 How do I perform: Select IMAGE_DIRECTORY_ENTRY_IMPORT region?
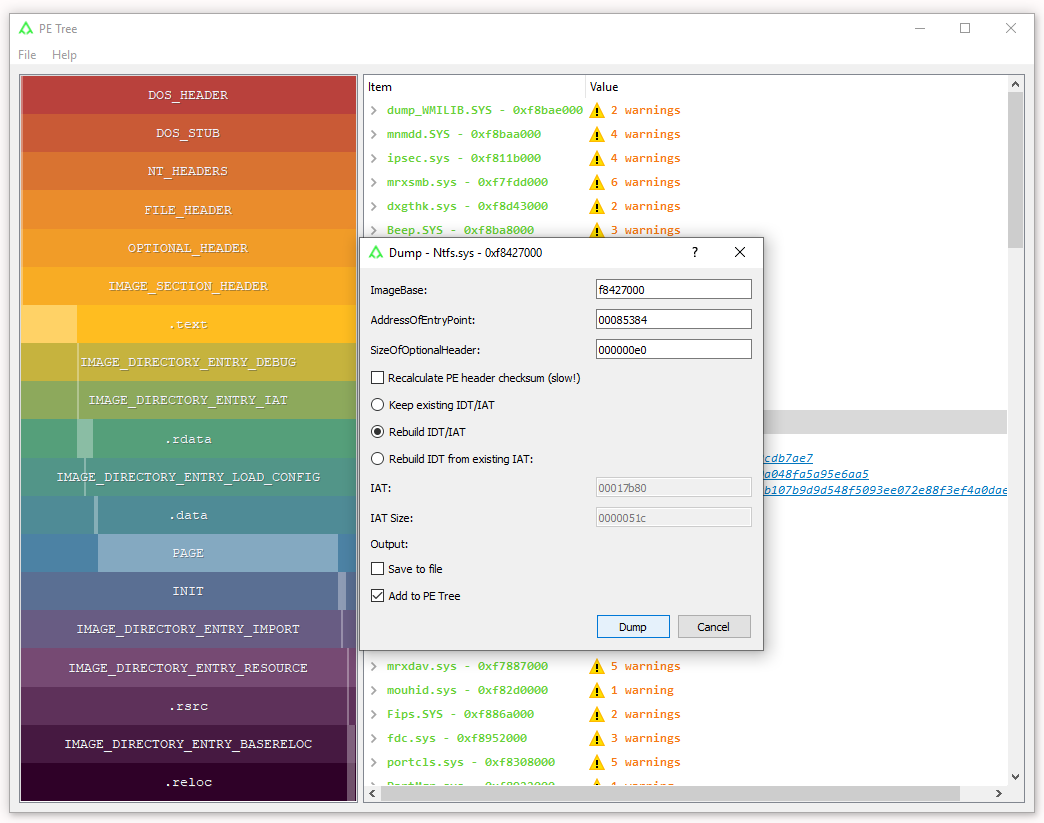click(x=188, y=629)
